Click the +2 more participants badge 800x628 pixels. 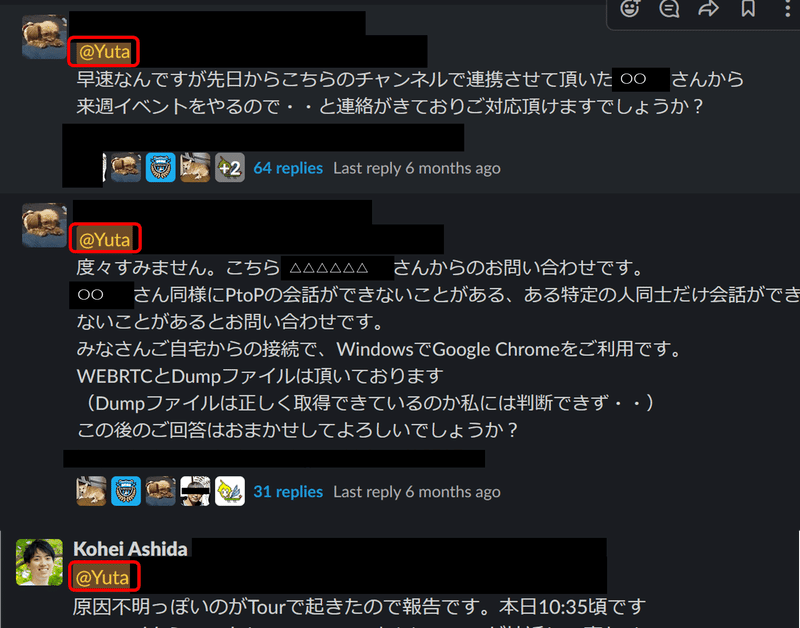(230, 167)
